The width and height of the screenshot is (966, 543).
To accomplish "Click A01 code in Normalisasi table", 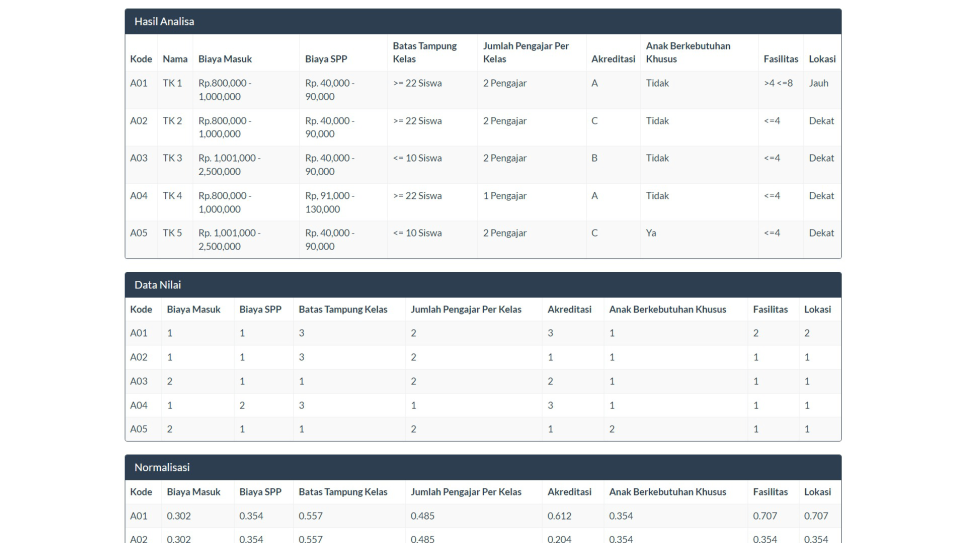I will [x=139, y=516].
